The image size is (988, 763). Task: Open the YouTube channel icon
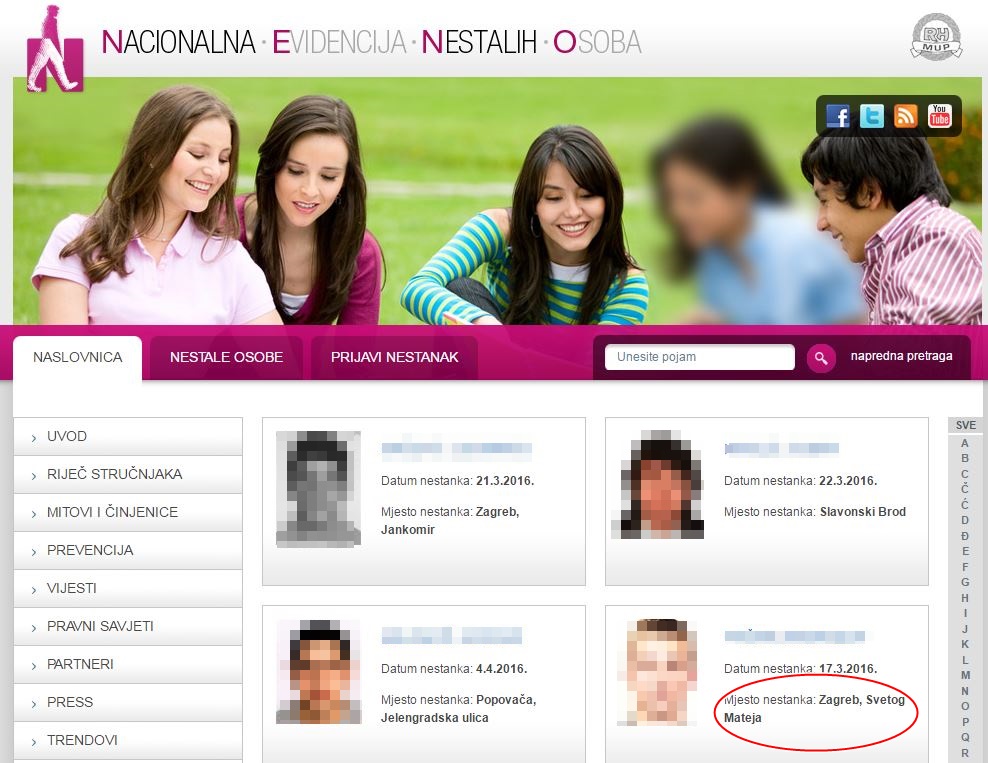point(940,116)
